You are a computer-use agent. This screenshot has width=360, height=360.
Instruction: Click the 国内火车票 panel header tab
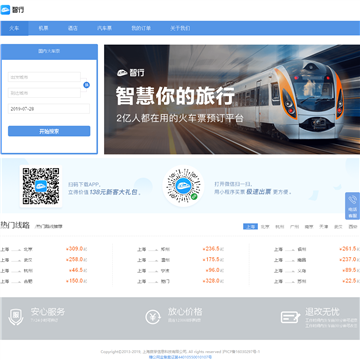click(x=49, y=51)
